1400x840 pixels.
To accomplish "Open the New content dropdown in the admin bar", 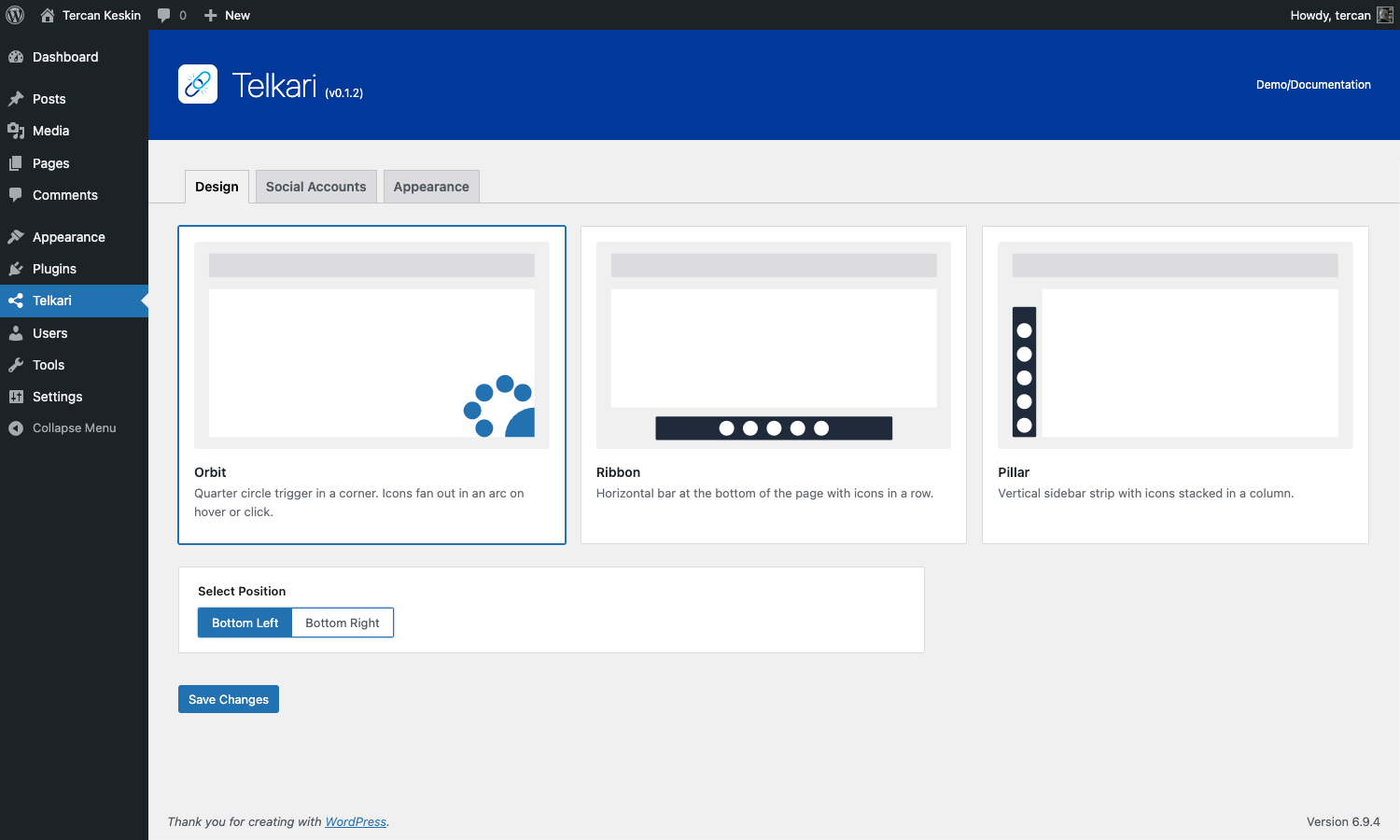I will (226, 15).
